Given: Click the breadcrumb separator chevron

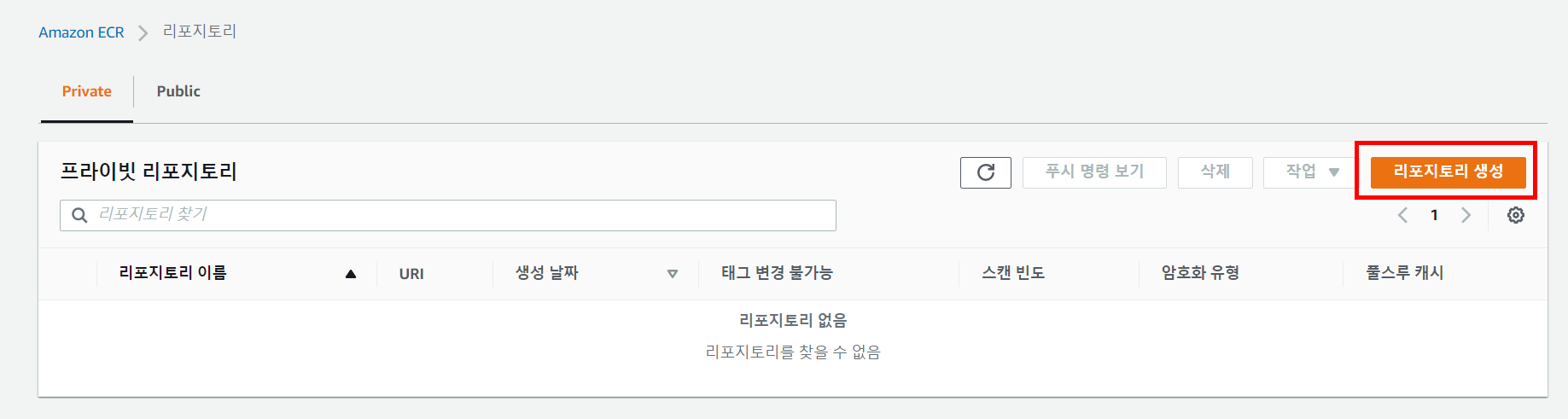Looking at the screenshot, I should pyautogui.click(x=143, y=32).
